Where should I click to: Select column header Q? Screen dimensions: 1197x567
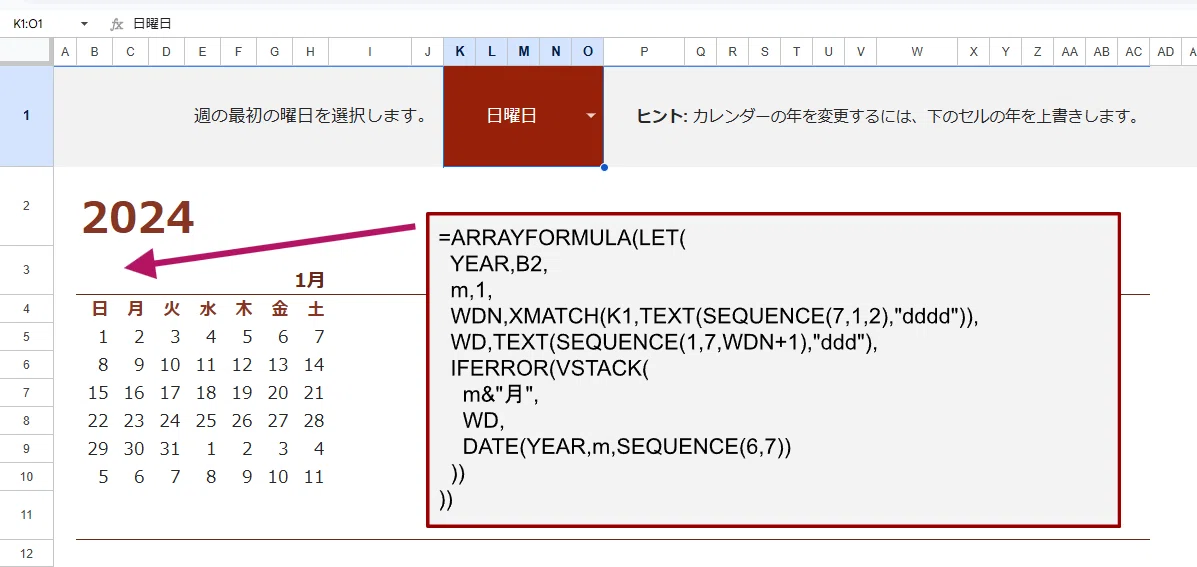coord(700,51)
